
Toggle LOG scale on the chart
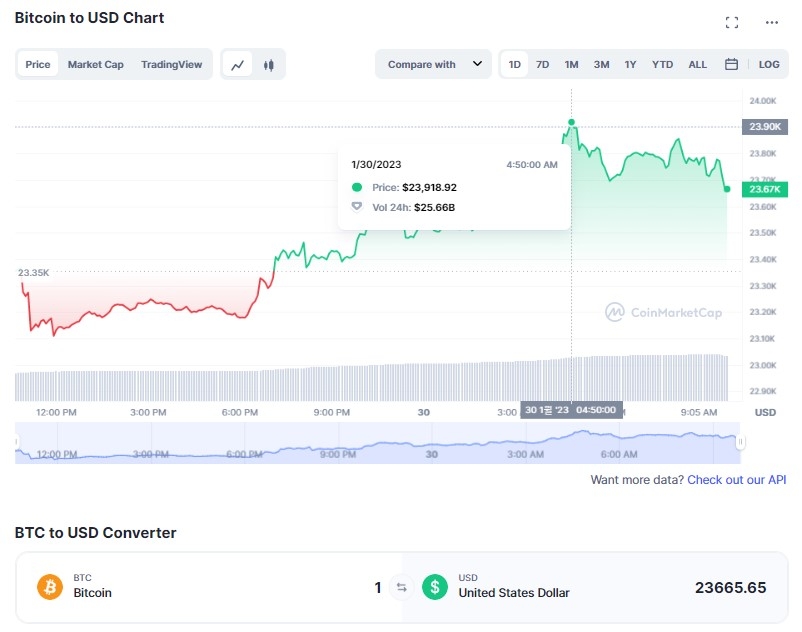pos(769,65)
